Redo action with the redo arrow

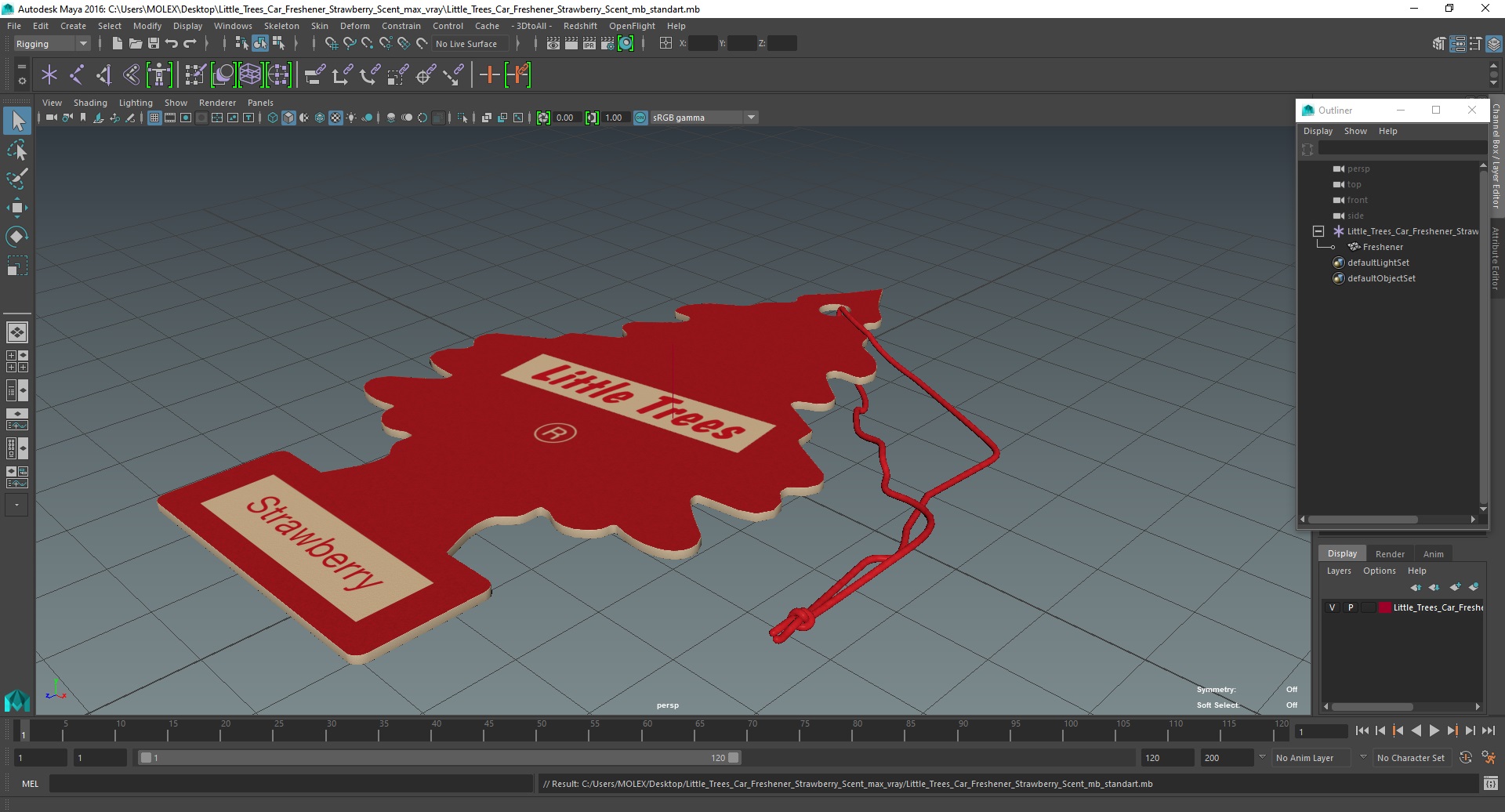click(x=190, y=44)
